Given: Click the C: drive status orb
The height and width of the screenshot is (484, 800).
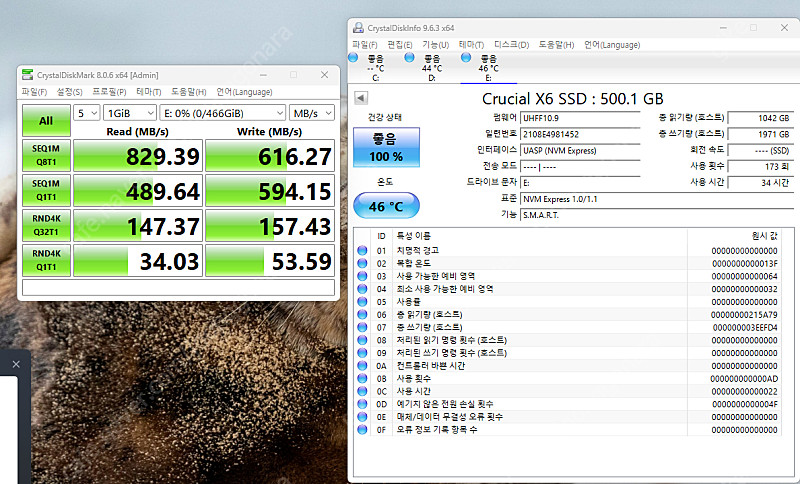Looking at the screenshot, I should click(353, 58).
